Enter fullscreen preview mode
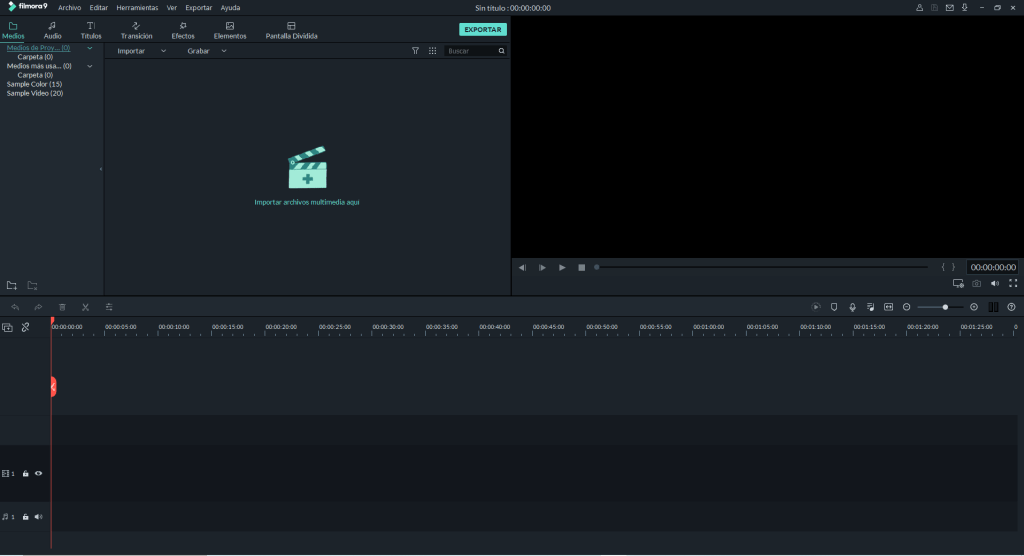This screenshot has height=556, width=1024. point(1012,283)
